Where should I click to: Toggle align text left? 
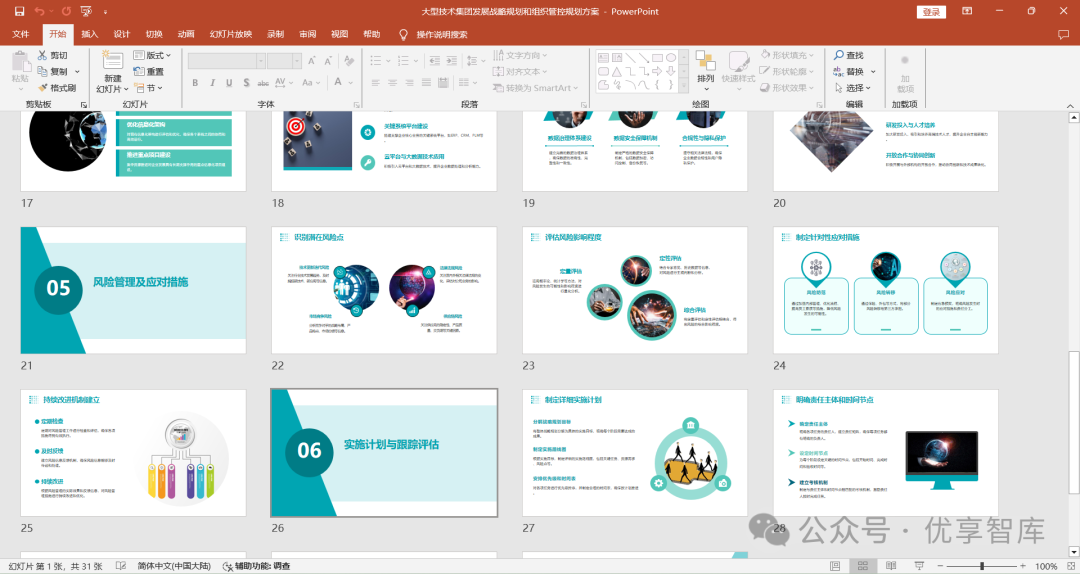(376, 83)
